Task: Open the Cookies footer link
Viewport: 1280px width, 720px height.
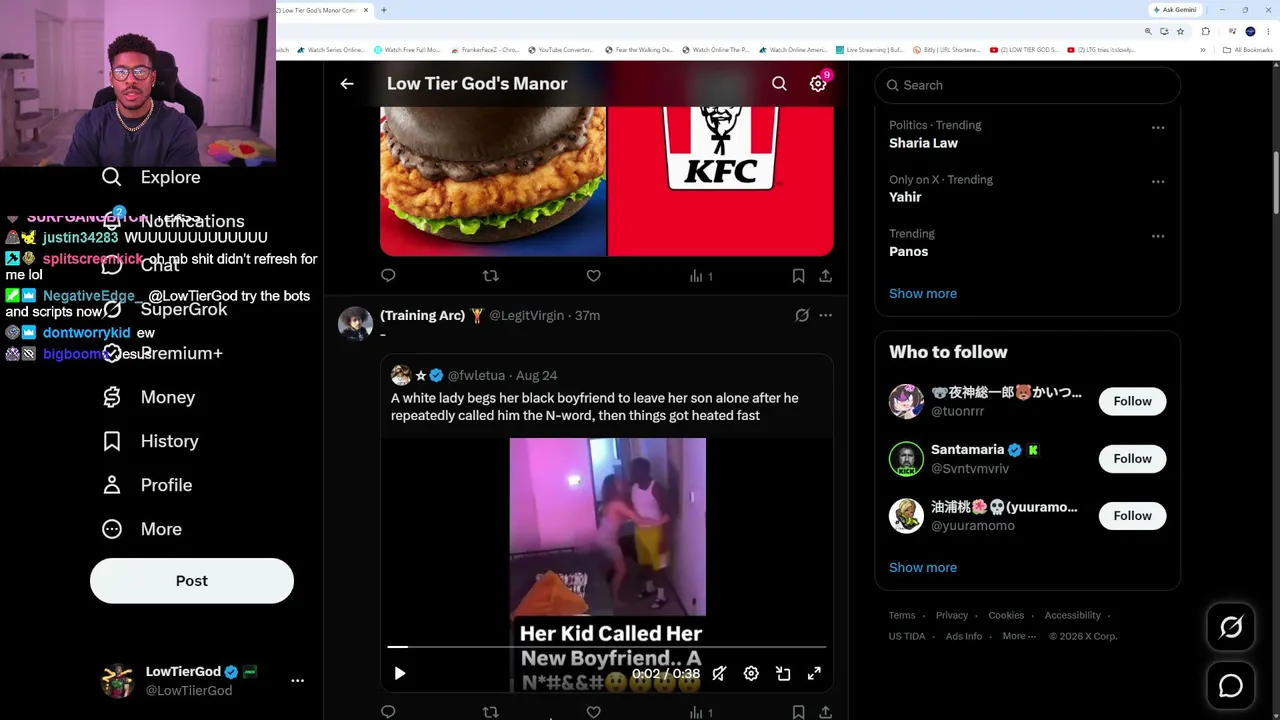Action: tap(1006, 616)
